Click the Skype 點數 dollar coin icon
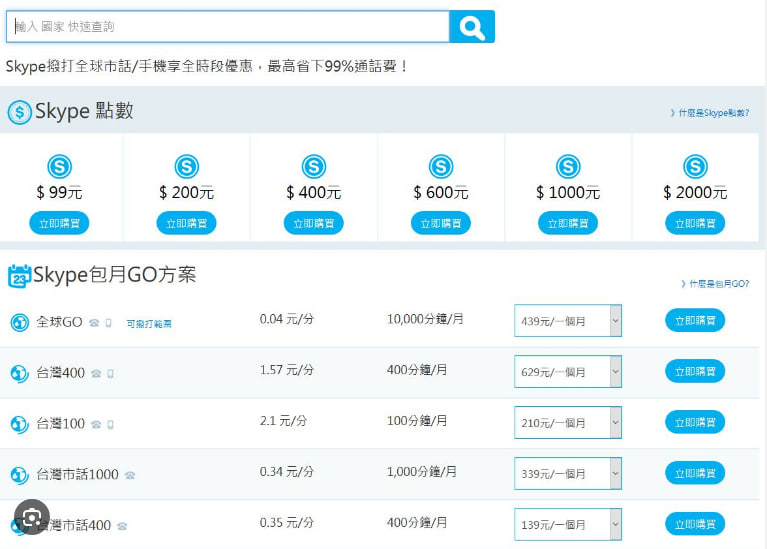 20,113
